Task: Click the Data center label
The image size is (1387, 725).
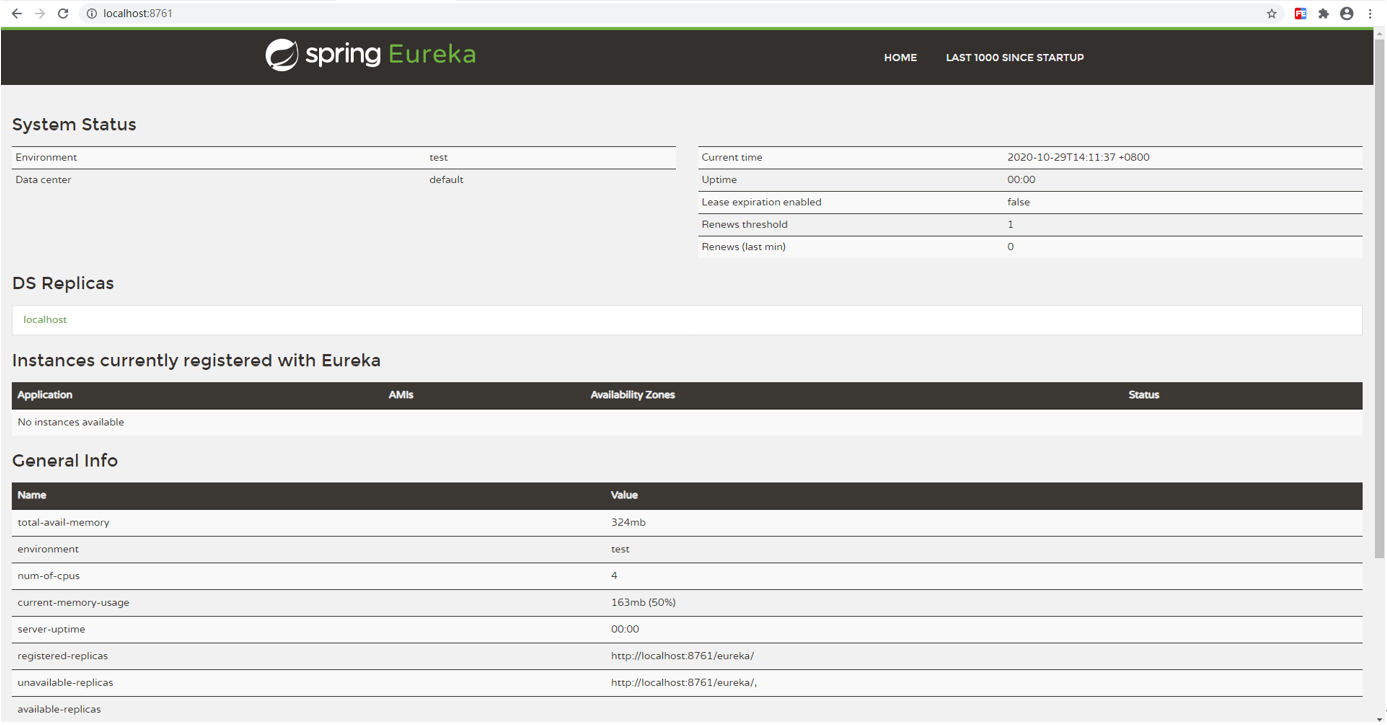Action: click(x=43, y=180)
